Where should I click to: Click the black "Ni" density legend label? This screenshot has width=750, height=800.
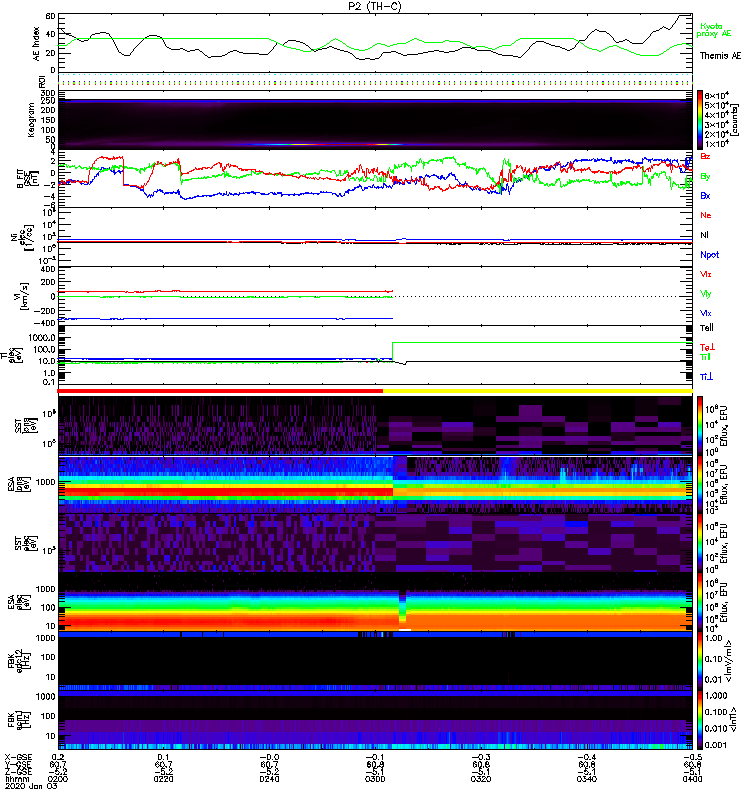704,235
